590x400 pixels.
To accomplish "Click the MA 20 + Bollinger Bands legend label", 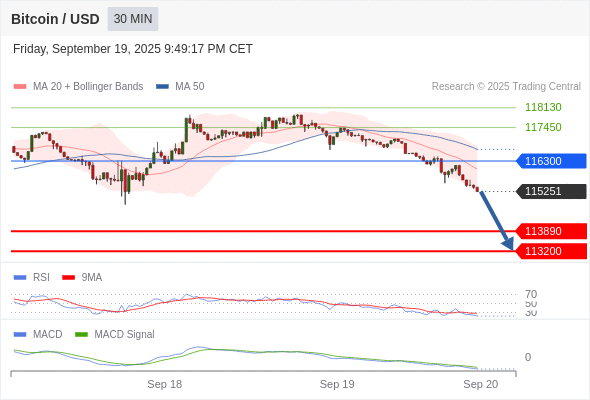I will point(88,87).
